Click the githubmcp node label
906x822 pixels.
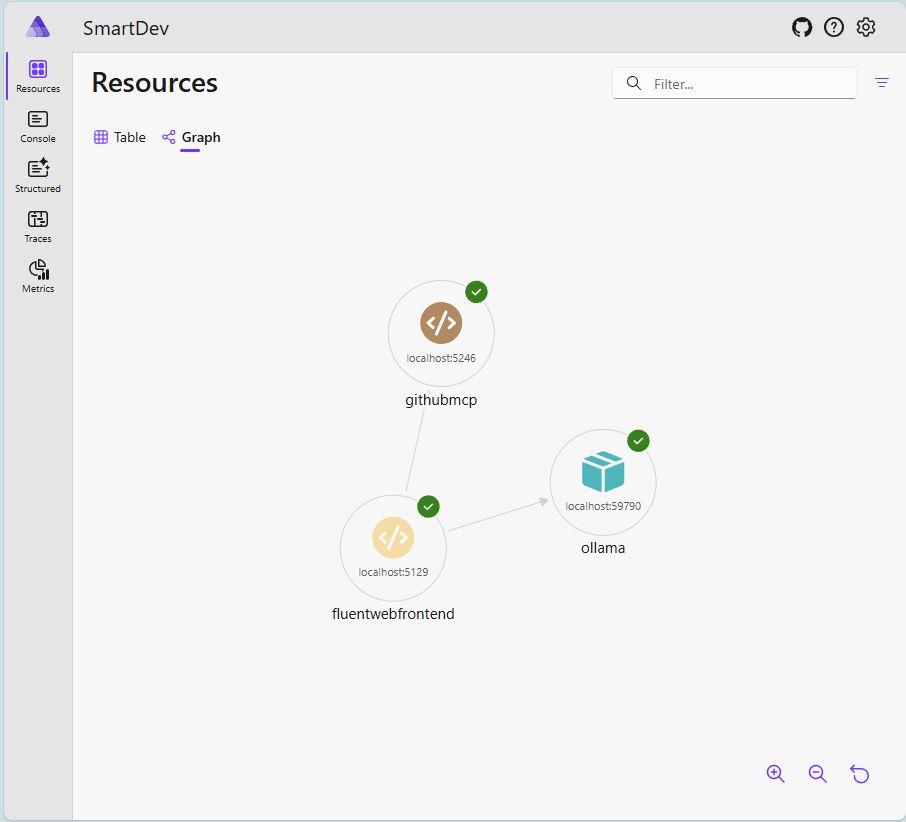(x=441, y=400)
